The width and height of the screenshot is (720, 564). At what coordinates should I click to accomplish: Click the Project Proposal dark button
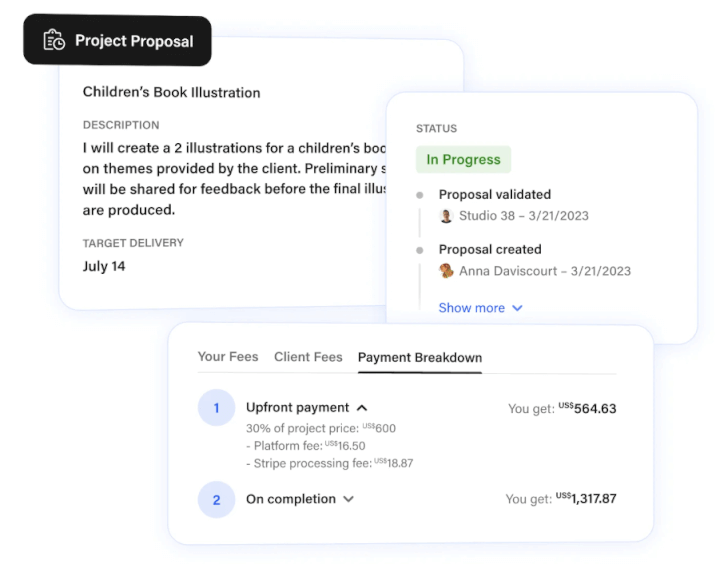(118, 40)
